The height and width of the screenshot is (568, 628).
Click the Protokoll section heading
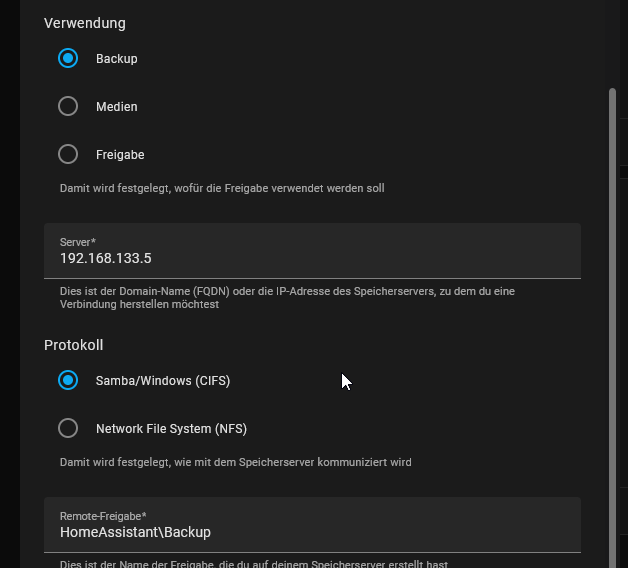(74, 345)
